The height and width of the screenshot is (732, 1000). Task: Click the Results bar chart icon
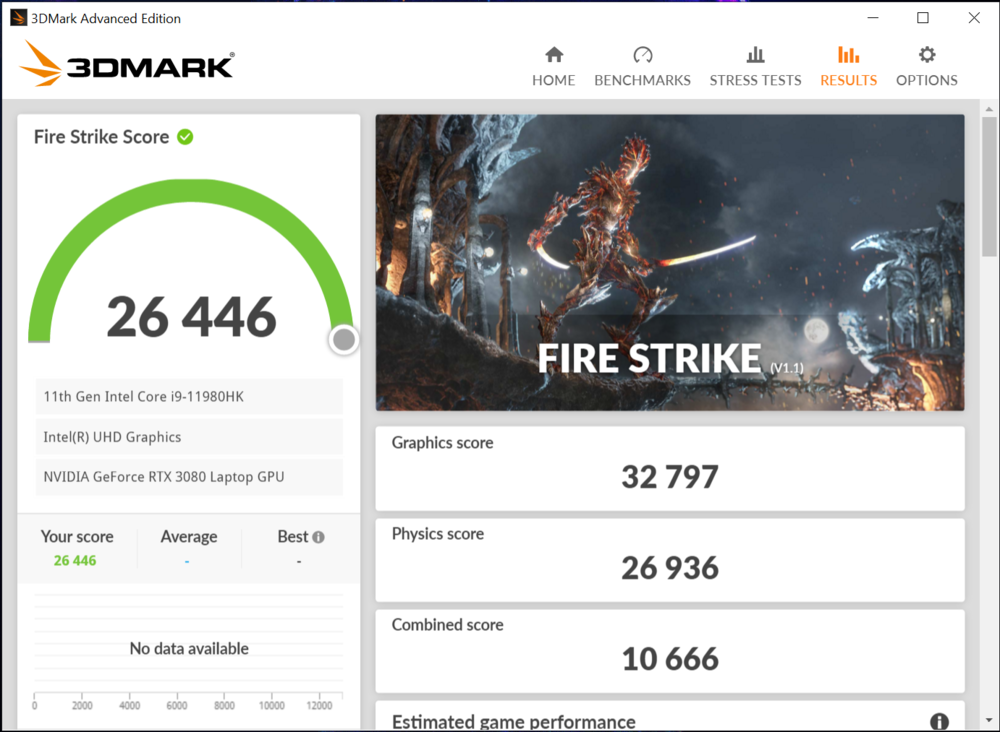tap(848, 55)
